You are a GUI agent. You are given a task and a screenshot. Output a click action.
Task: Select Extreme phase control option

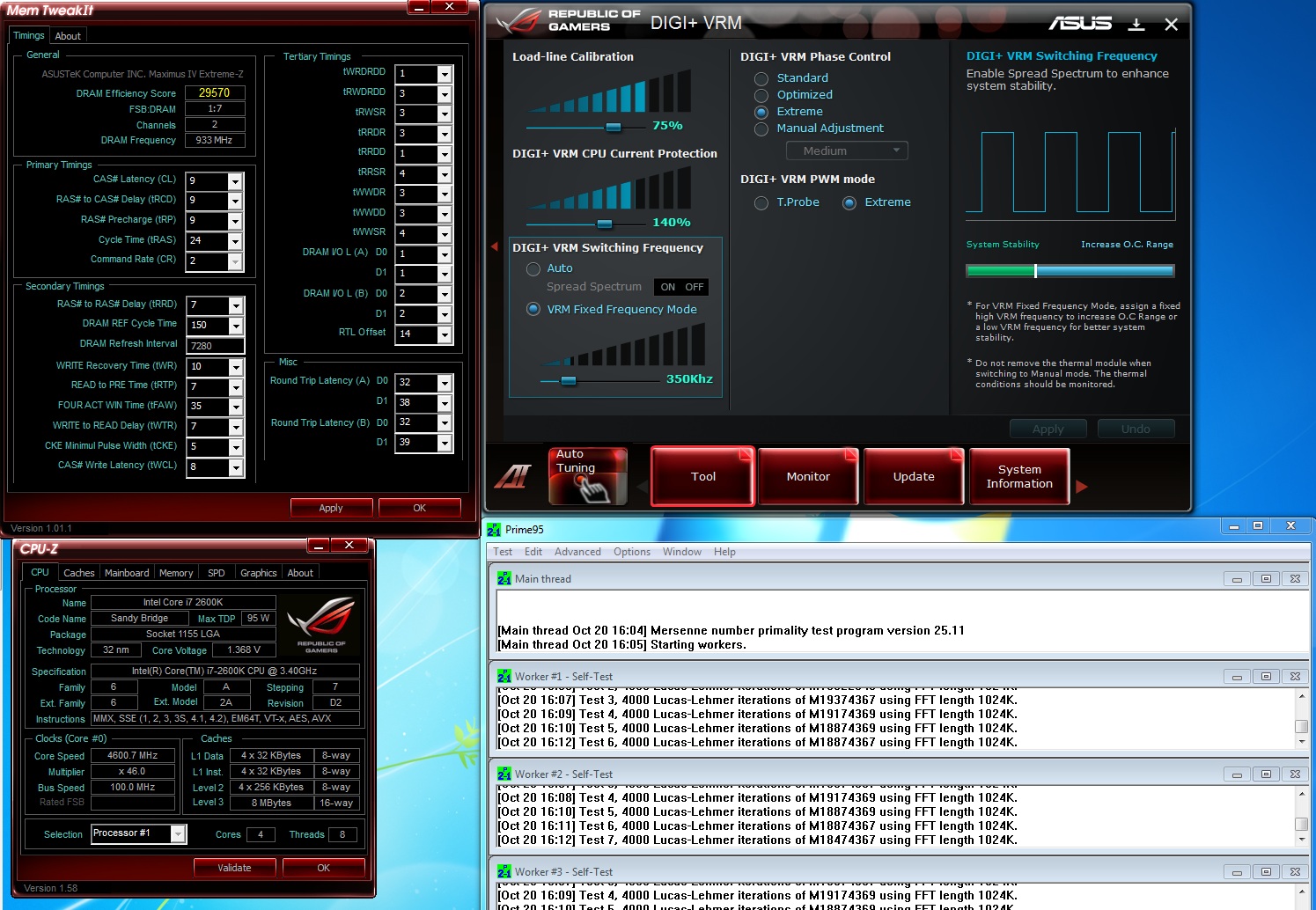[761, 112]
